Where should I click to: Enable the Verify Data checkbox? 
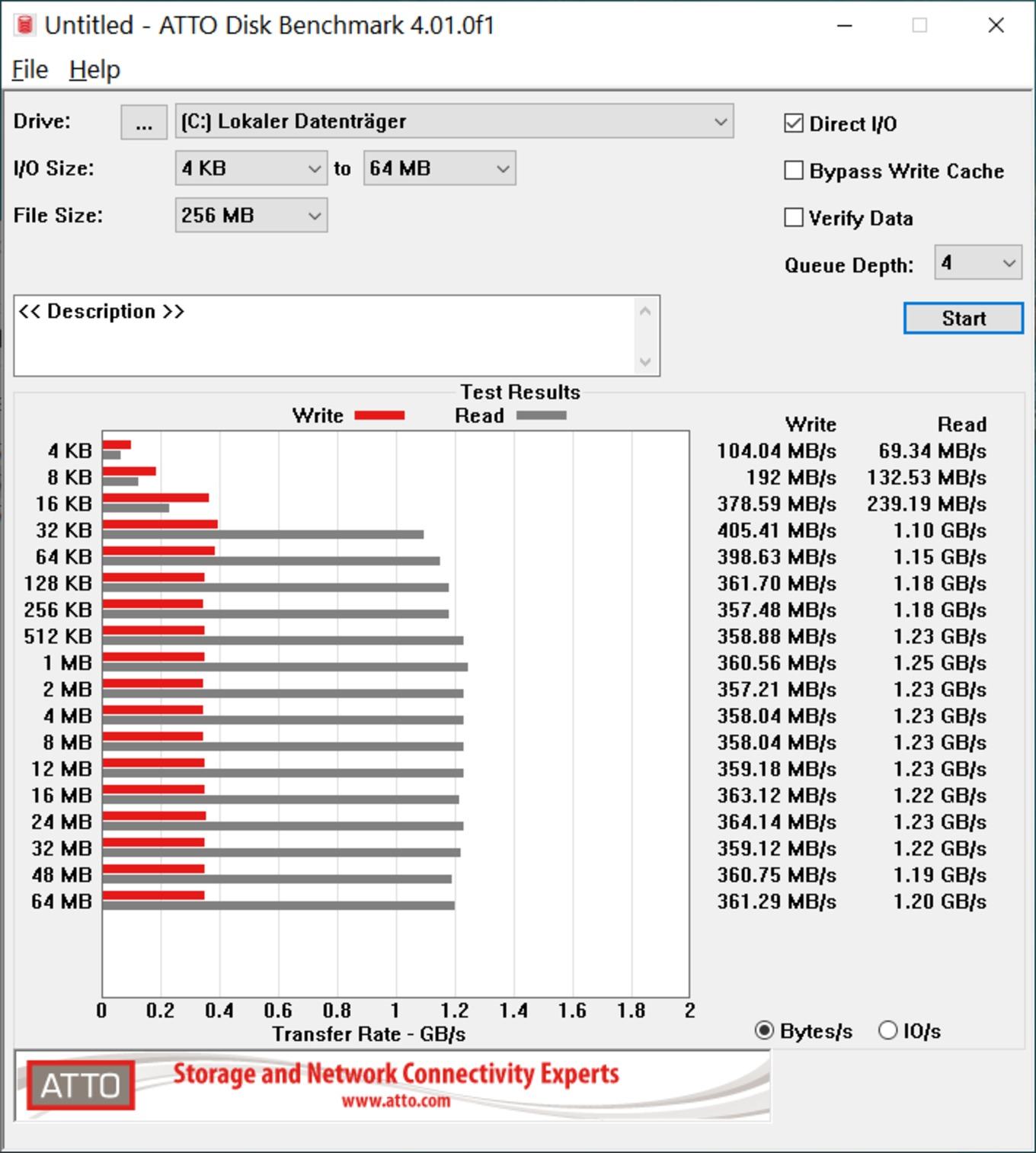(794, 218)
